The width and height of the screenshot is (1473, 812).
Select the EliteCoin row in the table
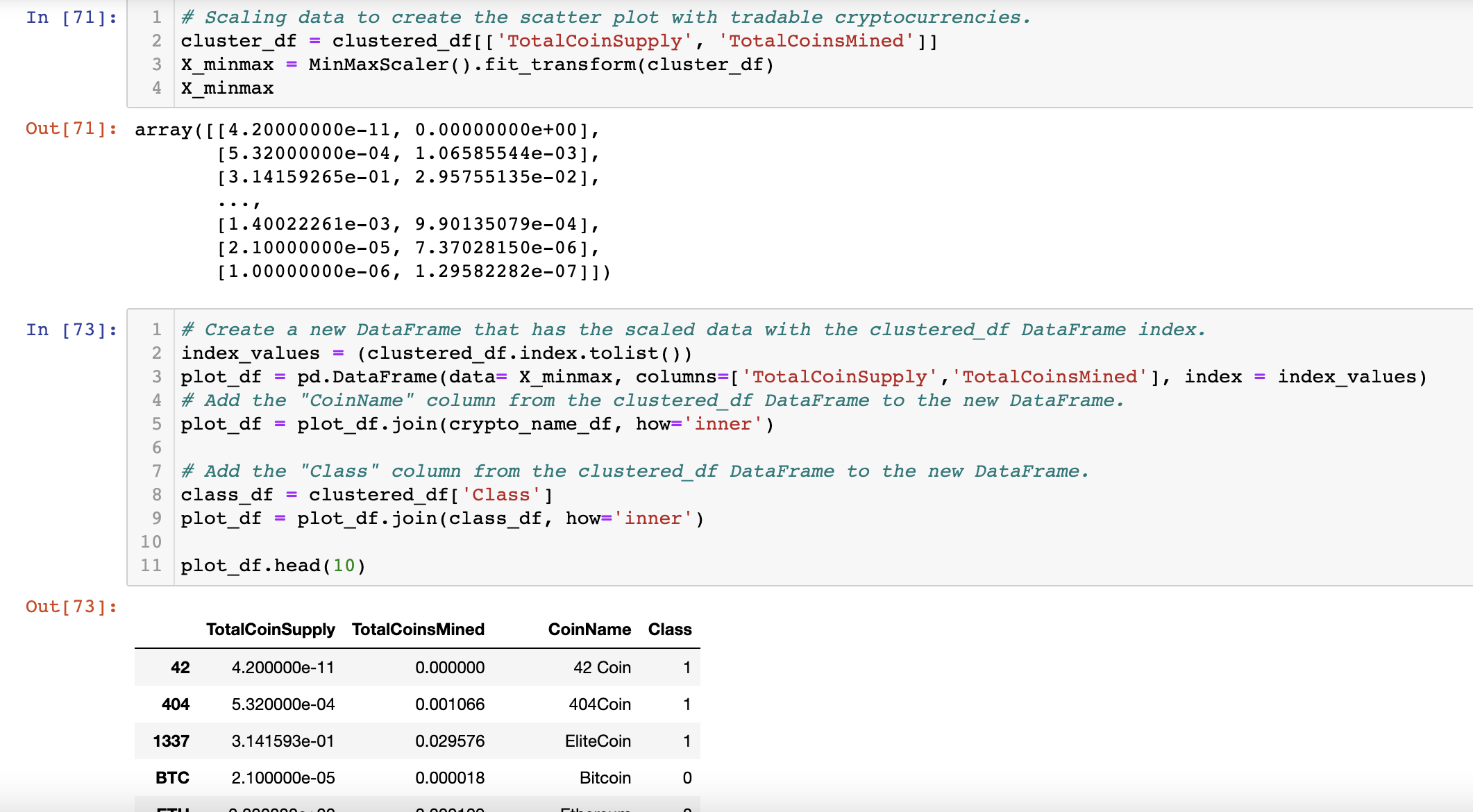(416, 741)
